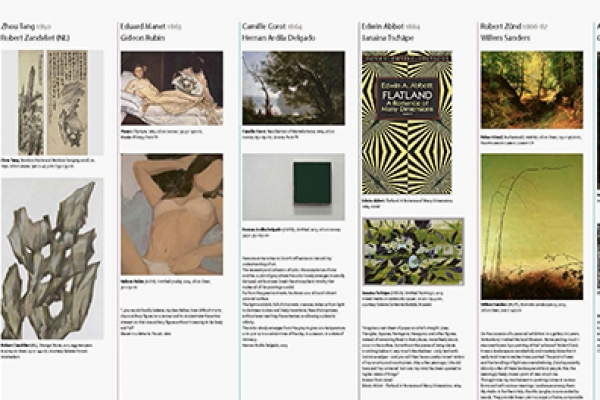600x400 pixels.
Task: Open the dark green monochrome canvas image
Action: click(x=293, y=187)
